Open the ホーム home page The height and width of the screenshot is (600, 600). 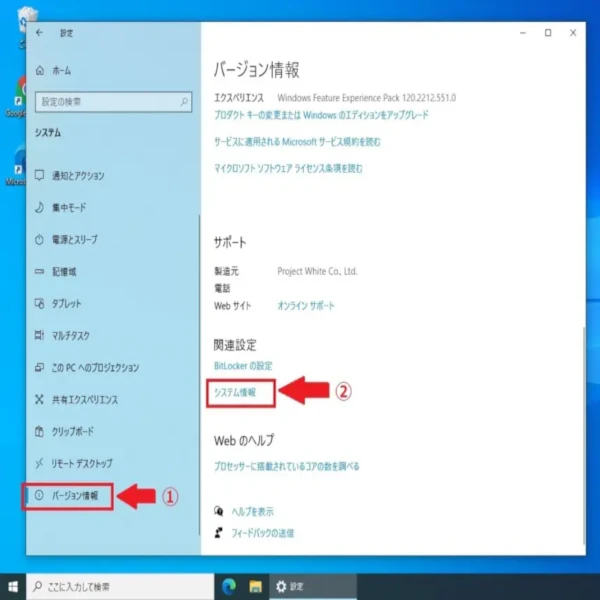click(x=61, y=71)
